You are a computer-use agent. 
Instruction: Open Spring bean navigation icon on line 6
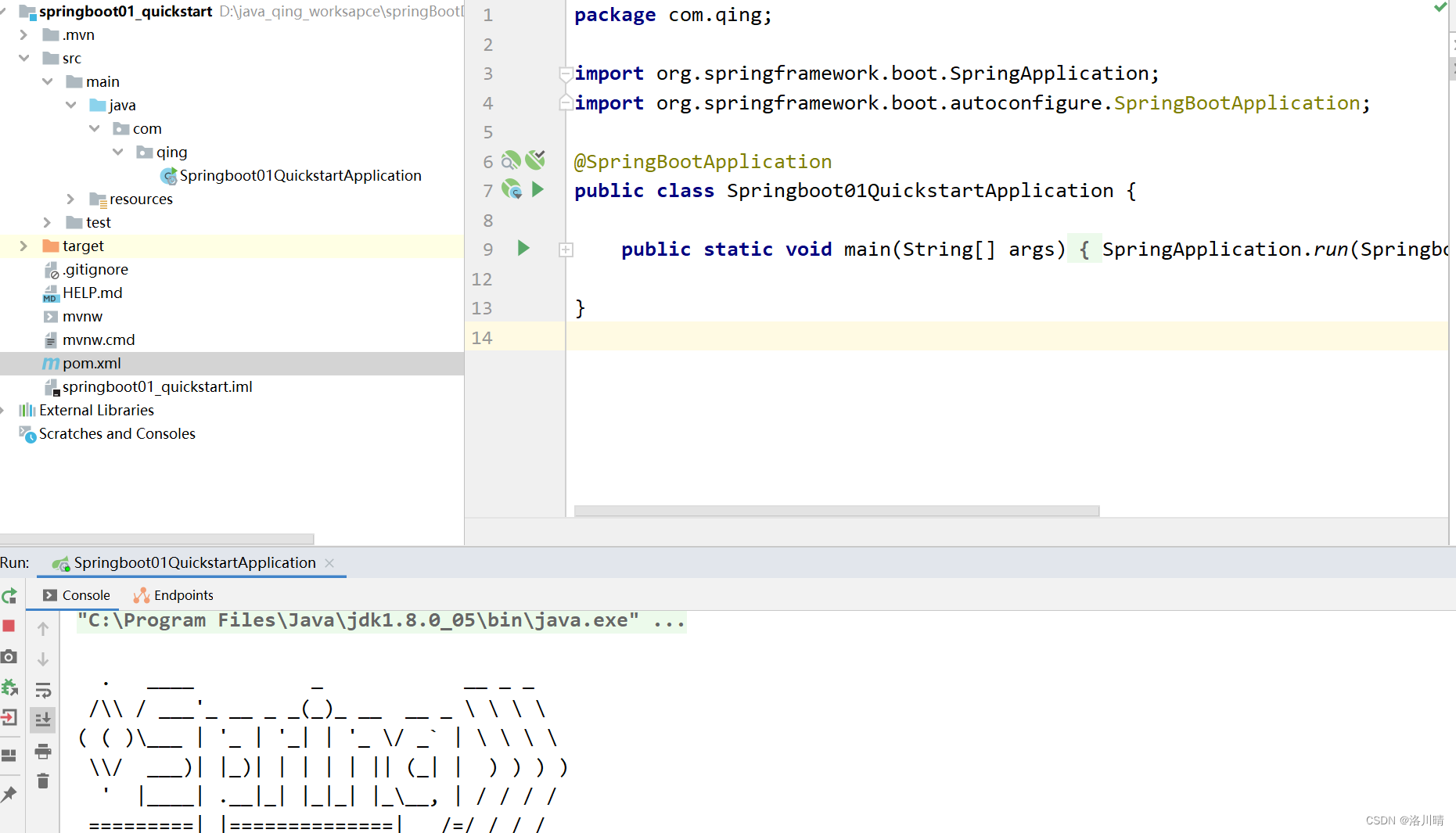pos(510,160)
